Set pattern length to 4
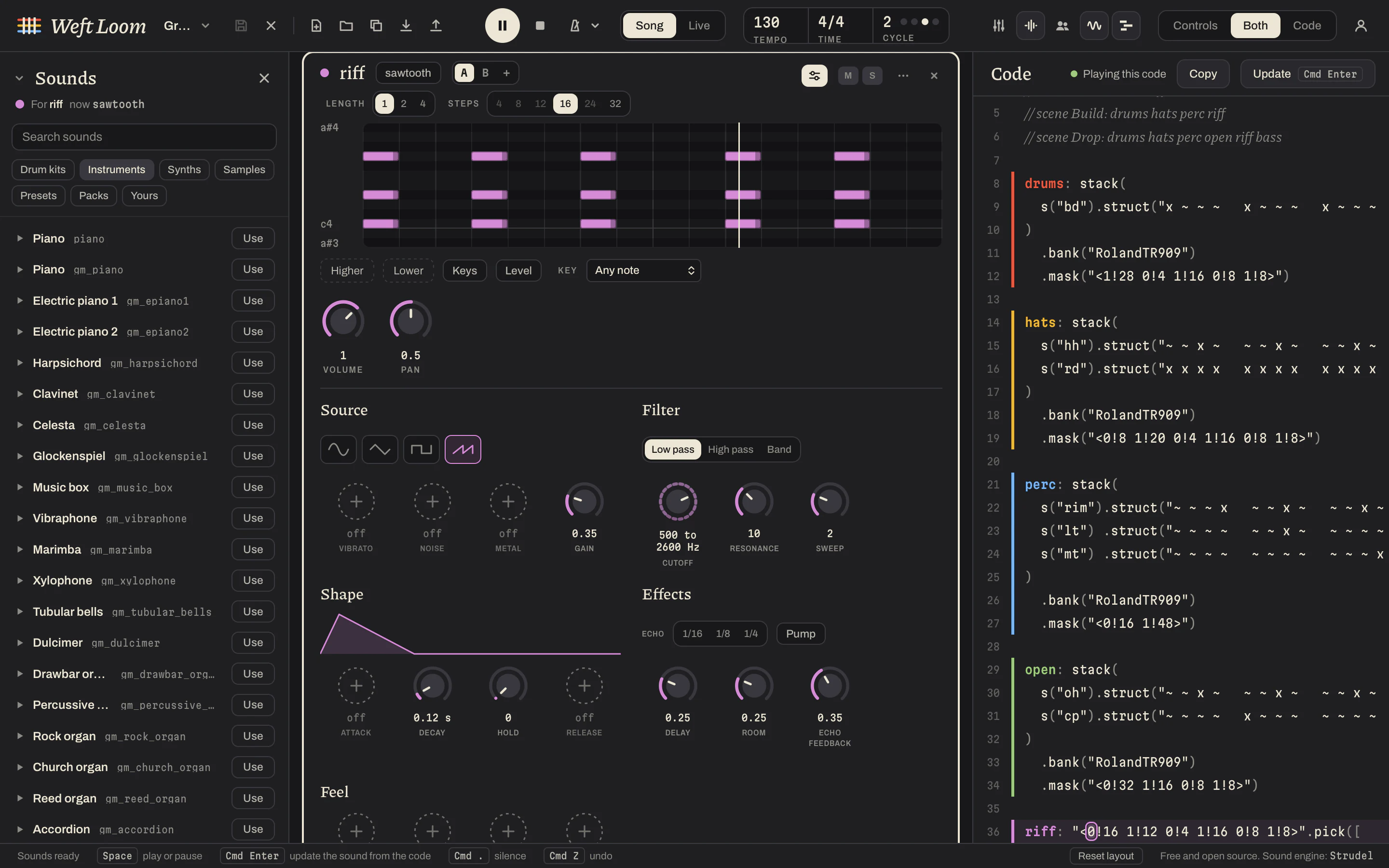 point(423,103)
